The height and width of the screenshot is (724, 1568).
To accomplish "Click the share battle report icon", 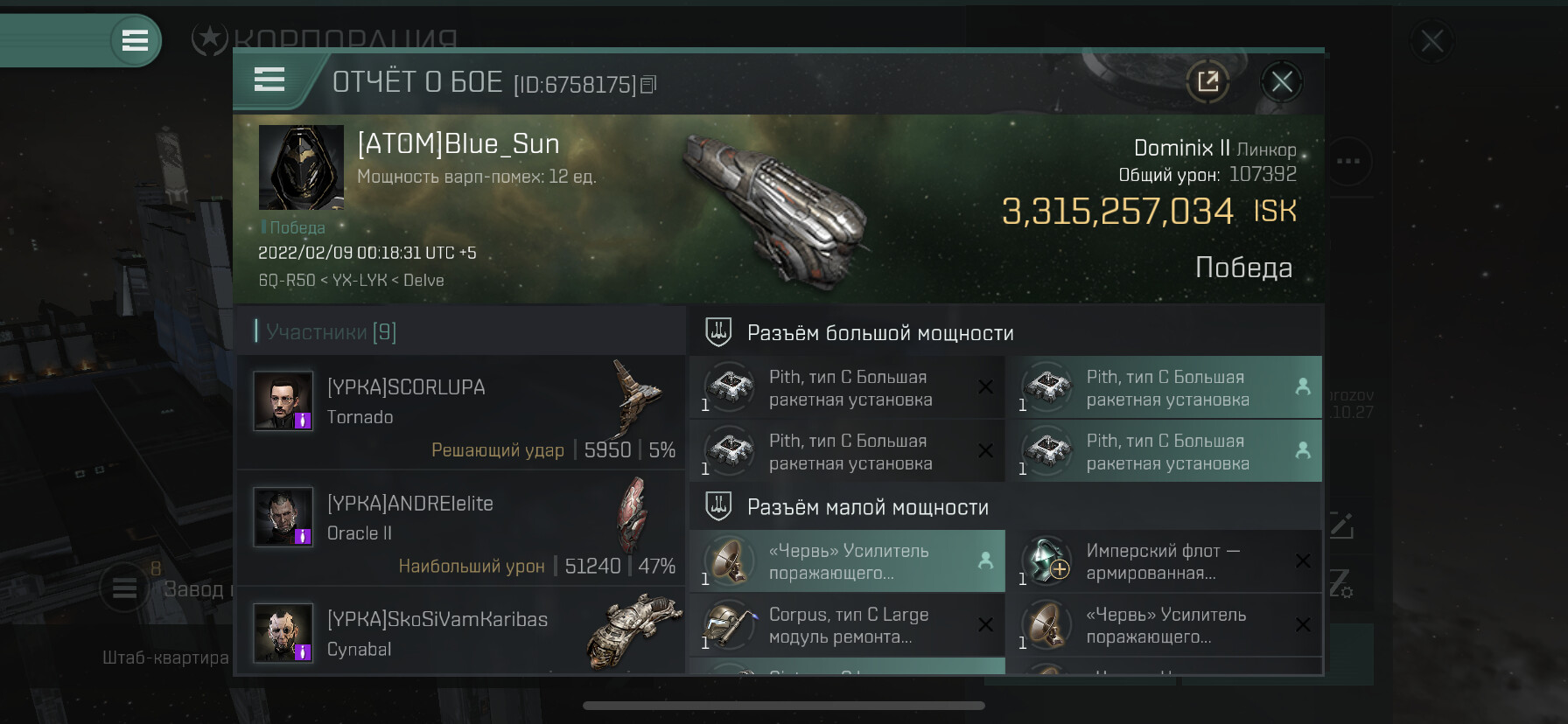I will [x=1207, y=82].
